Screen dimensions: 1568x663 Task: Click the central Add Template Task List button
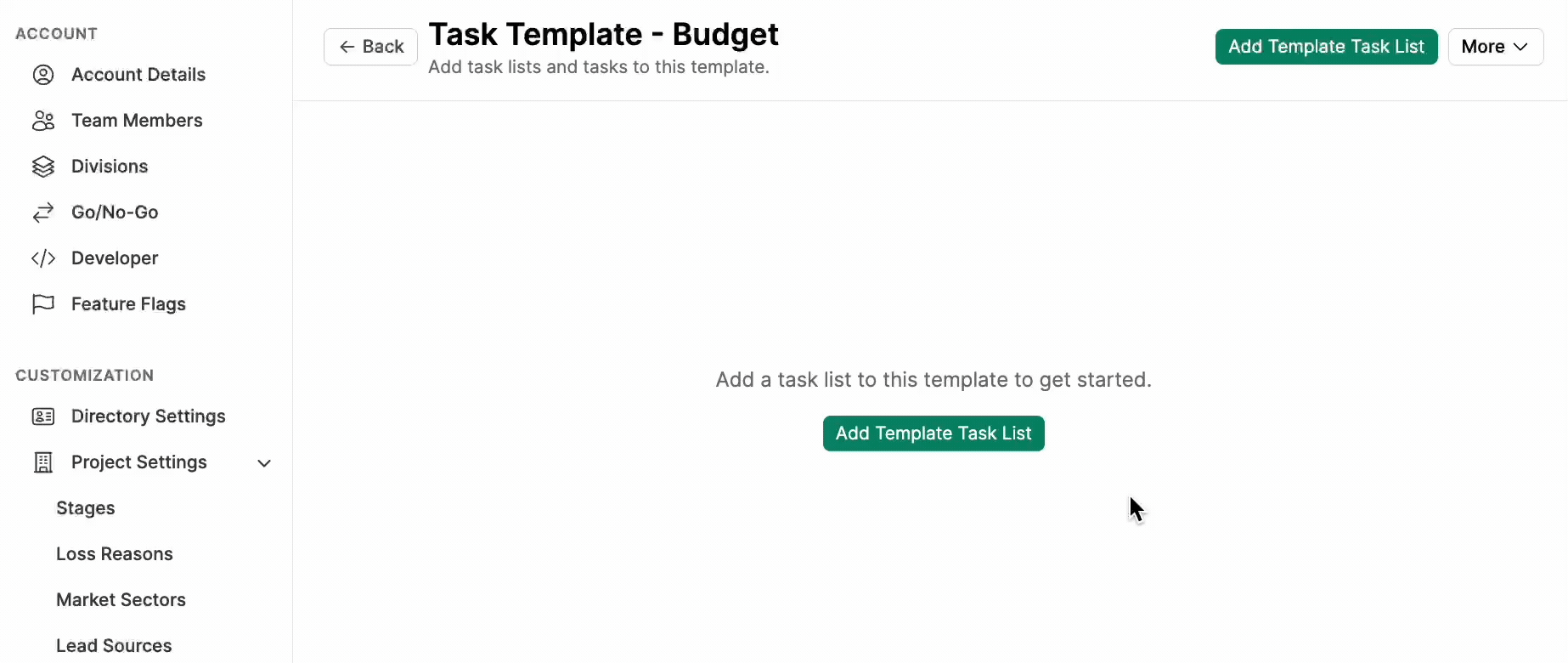[933, 433]
